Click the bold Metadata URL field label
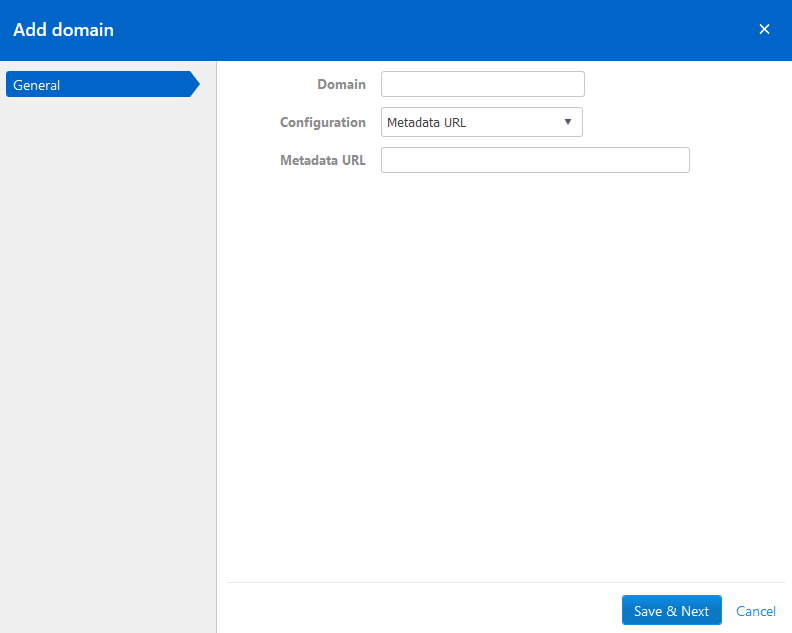This screenshot has height=633, width=792. (322, 160)
